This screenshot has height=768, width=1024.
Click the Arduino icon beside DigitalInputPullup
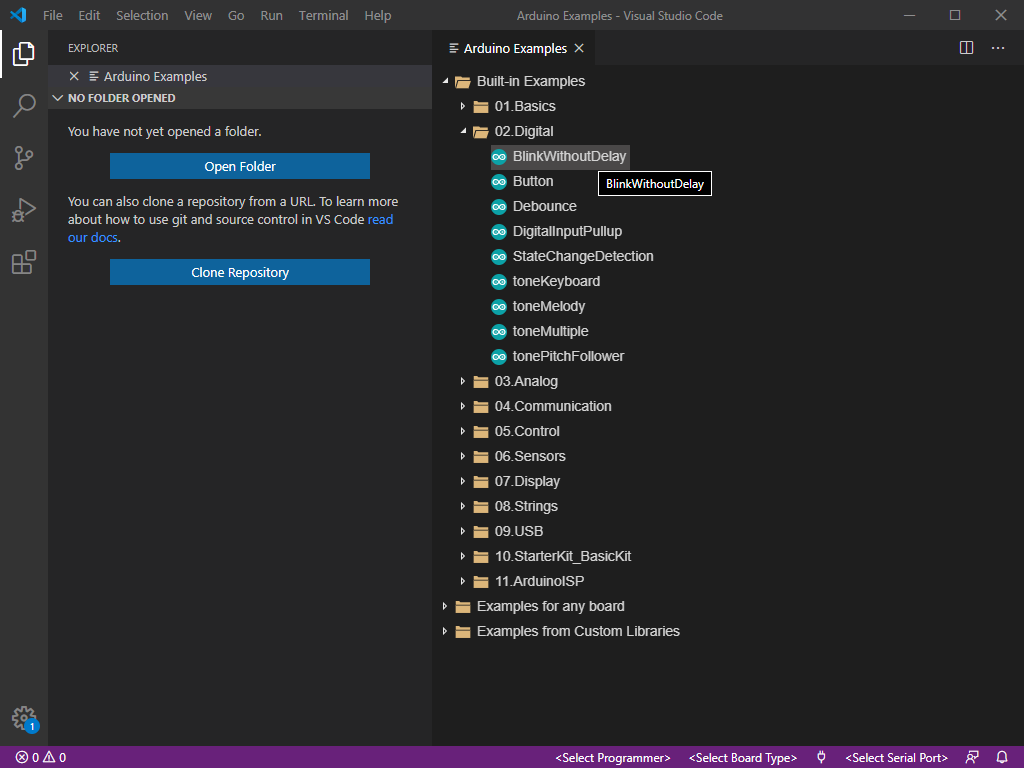(499, 231)
